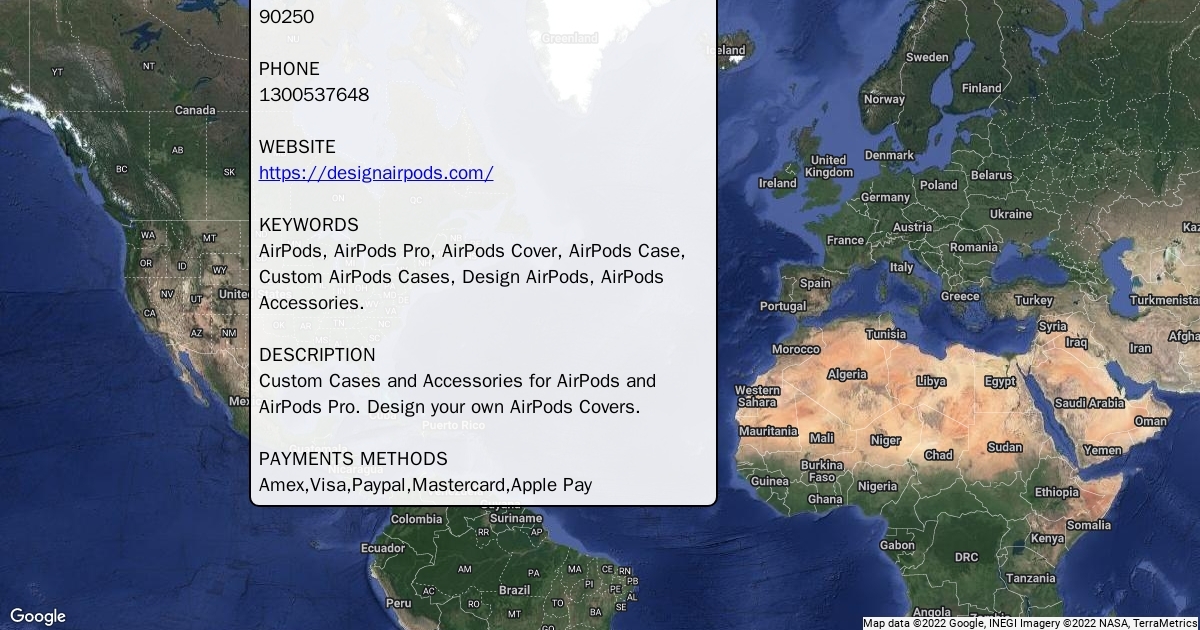Viewport: 1200px width, 630px height.
Task: Click the Canada label on the map
Action: (x=195, y=110)
